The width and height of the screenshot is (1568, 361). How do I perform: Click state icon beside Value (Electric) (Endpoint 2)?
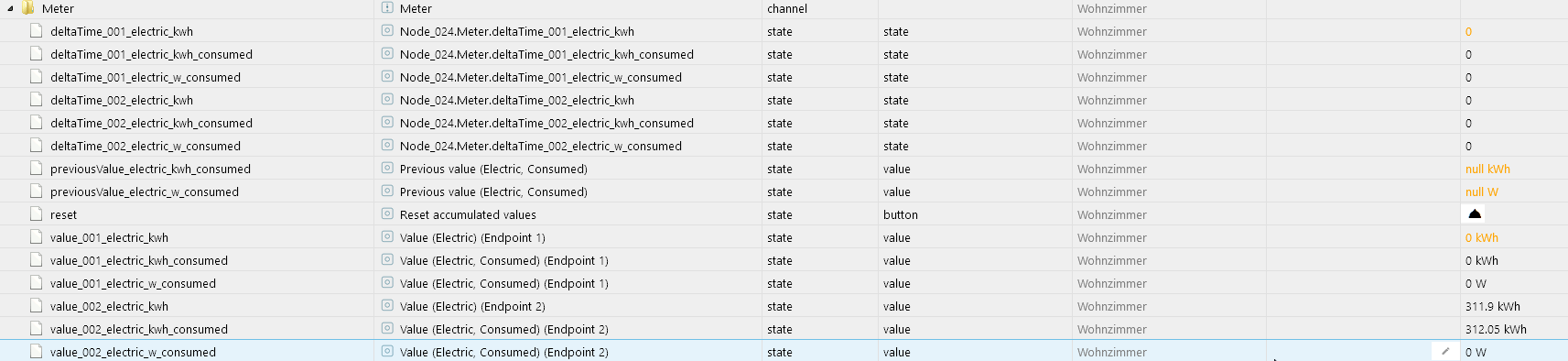point(387,306)
